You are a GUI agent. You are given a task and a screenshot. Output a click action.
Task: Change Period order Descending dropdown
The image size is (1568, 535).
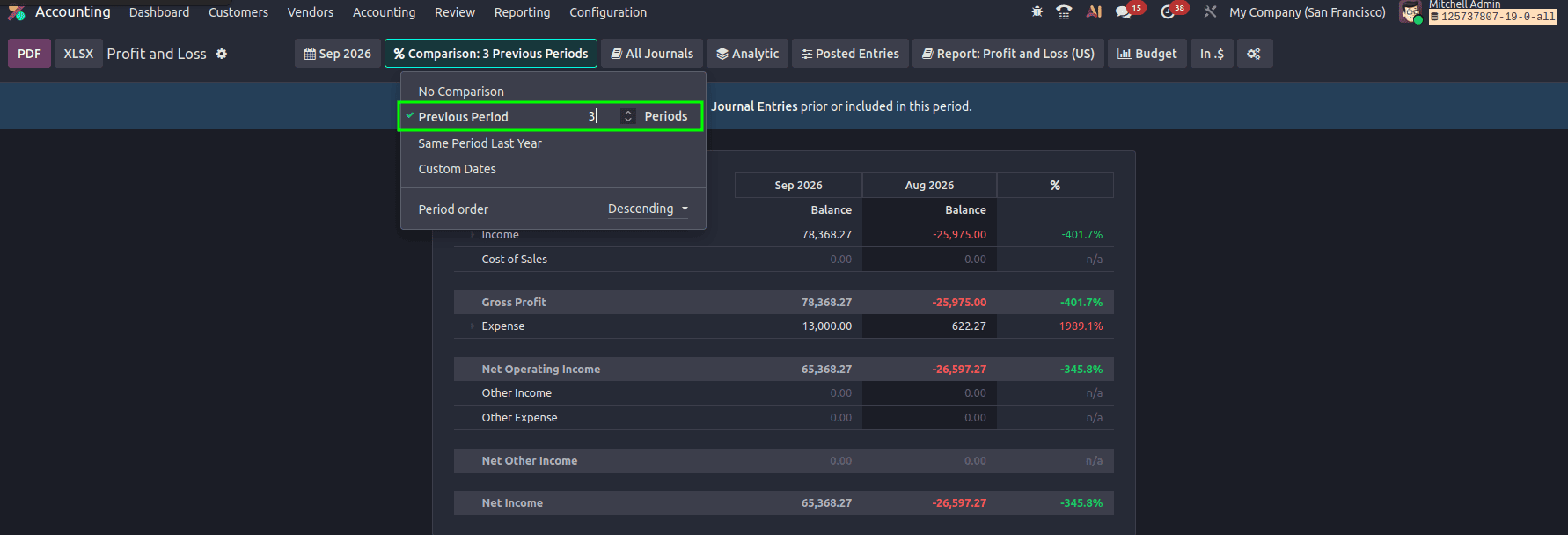coord(648,209)
